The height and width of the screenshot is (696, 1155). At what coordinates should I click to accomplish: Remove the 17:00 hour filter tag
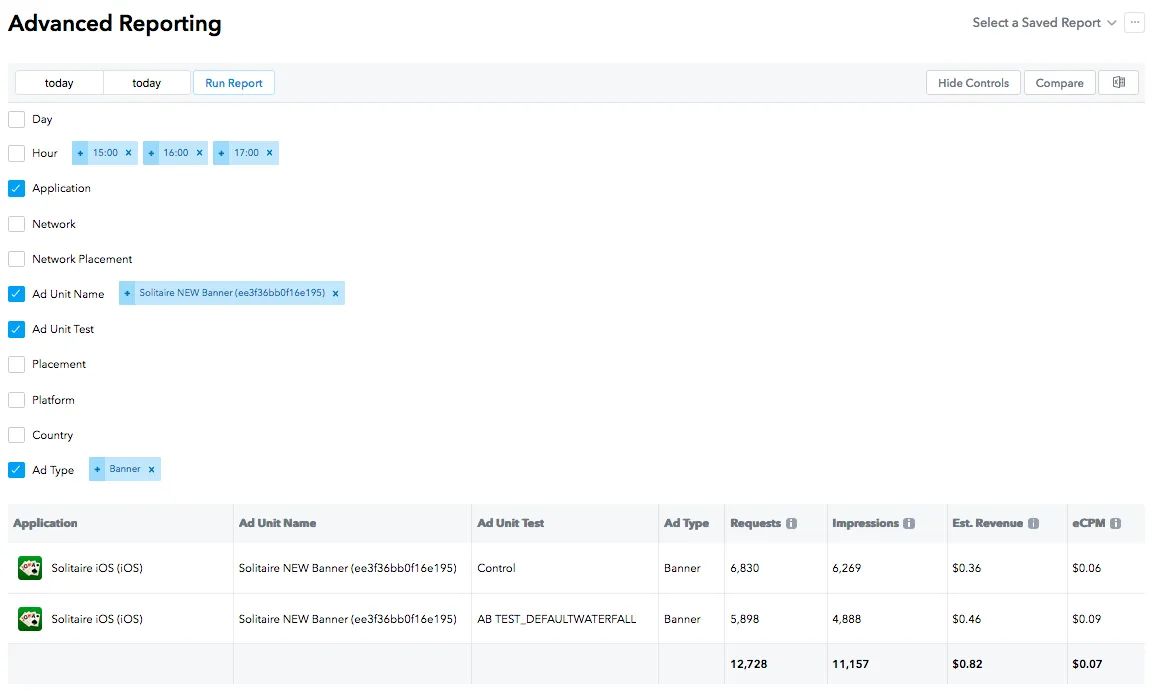tap(269, 153)
